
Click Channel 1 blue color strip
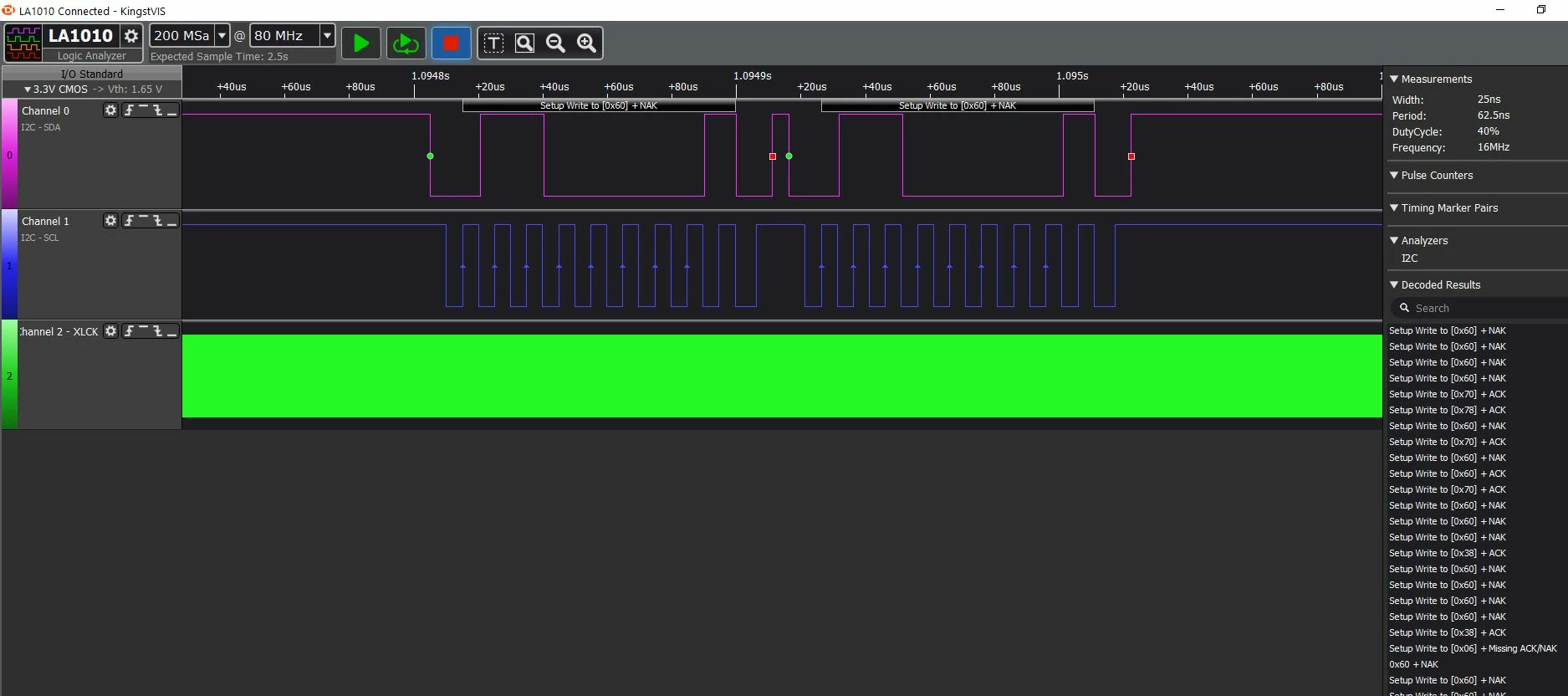(x=9, y=264)
